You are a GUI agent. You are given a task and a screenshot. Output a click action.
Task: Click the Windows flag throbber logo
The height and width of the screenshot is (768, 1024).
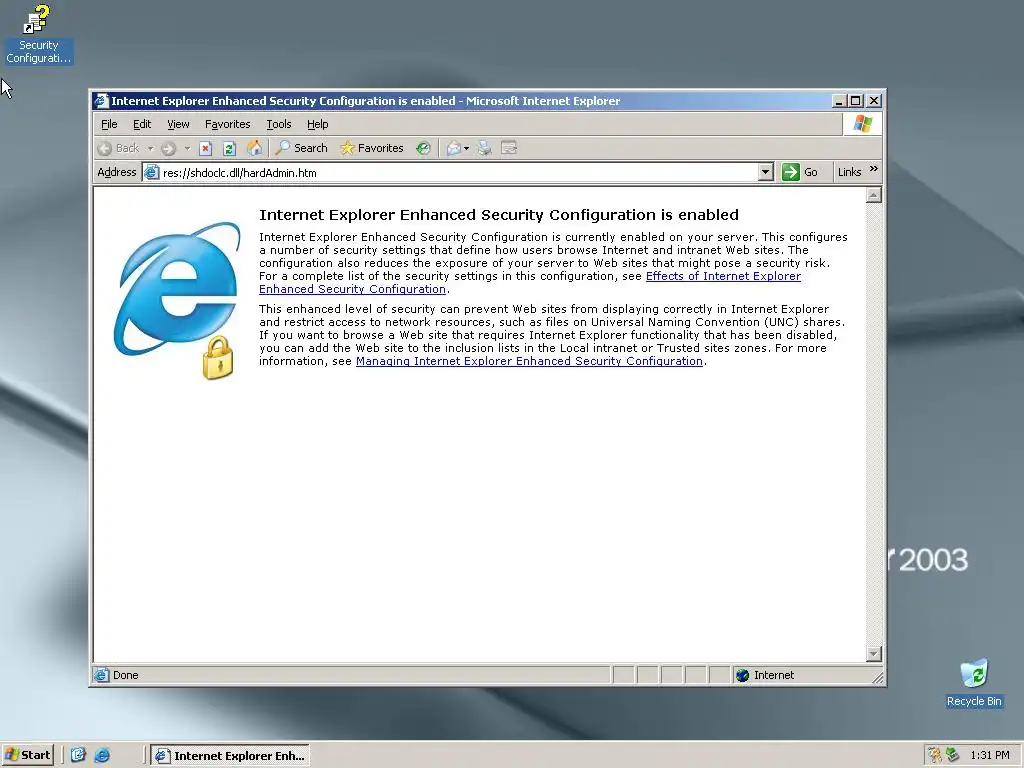tap(862, 123)
